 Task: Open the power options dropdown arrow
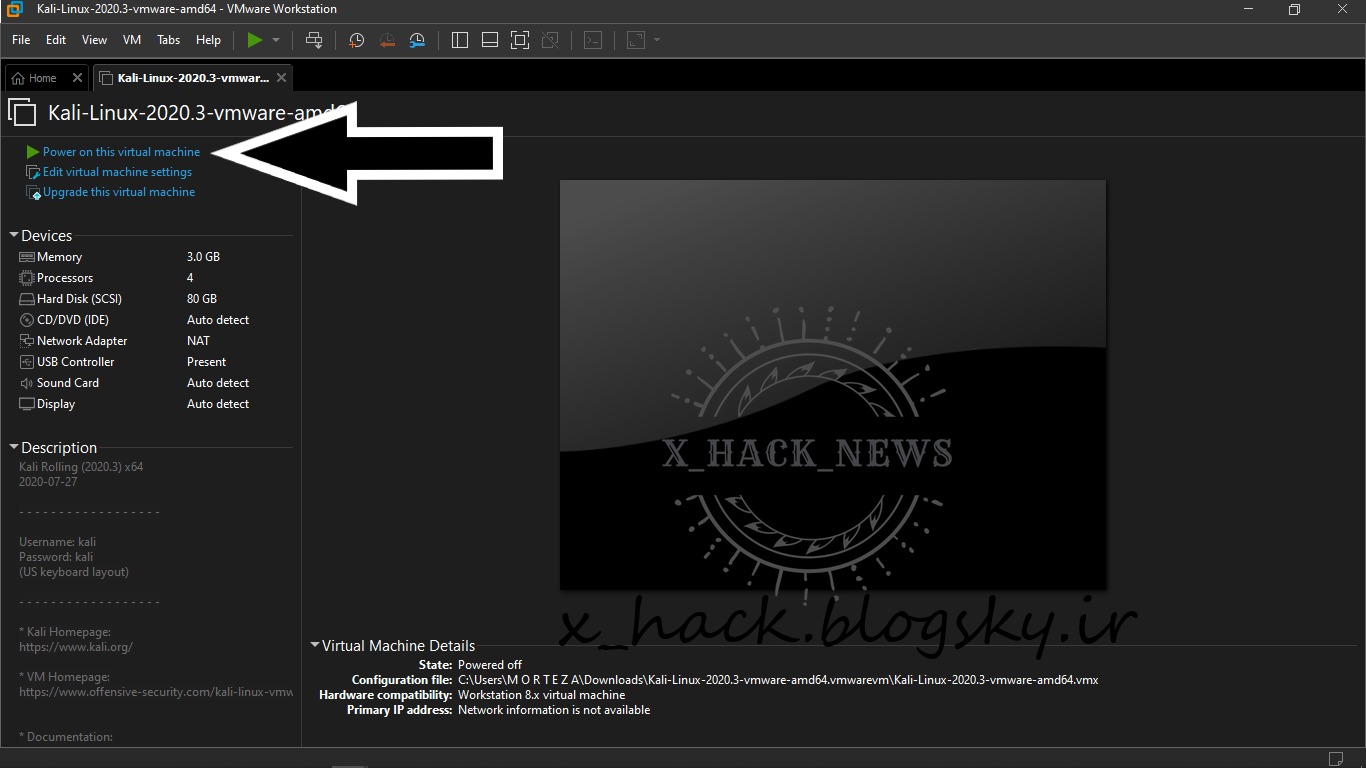click(x=276, y=40)
